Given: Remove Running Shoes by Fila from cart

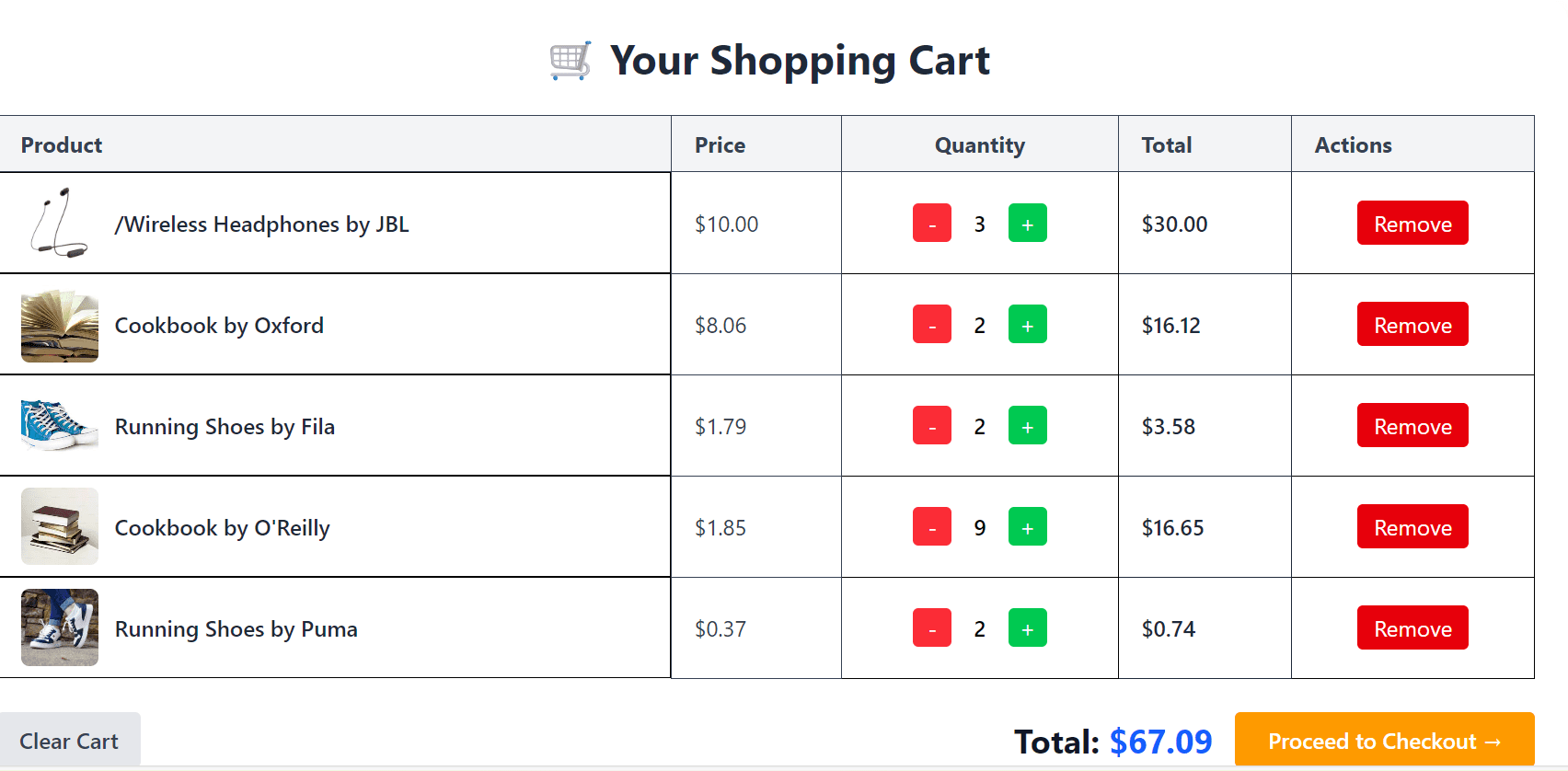Looking at the screenshot, I should point(1412,425).
